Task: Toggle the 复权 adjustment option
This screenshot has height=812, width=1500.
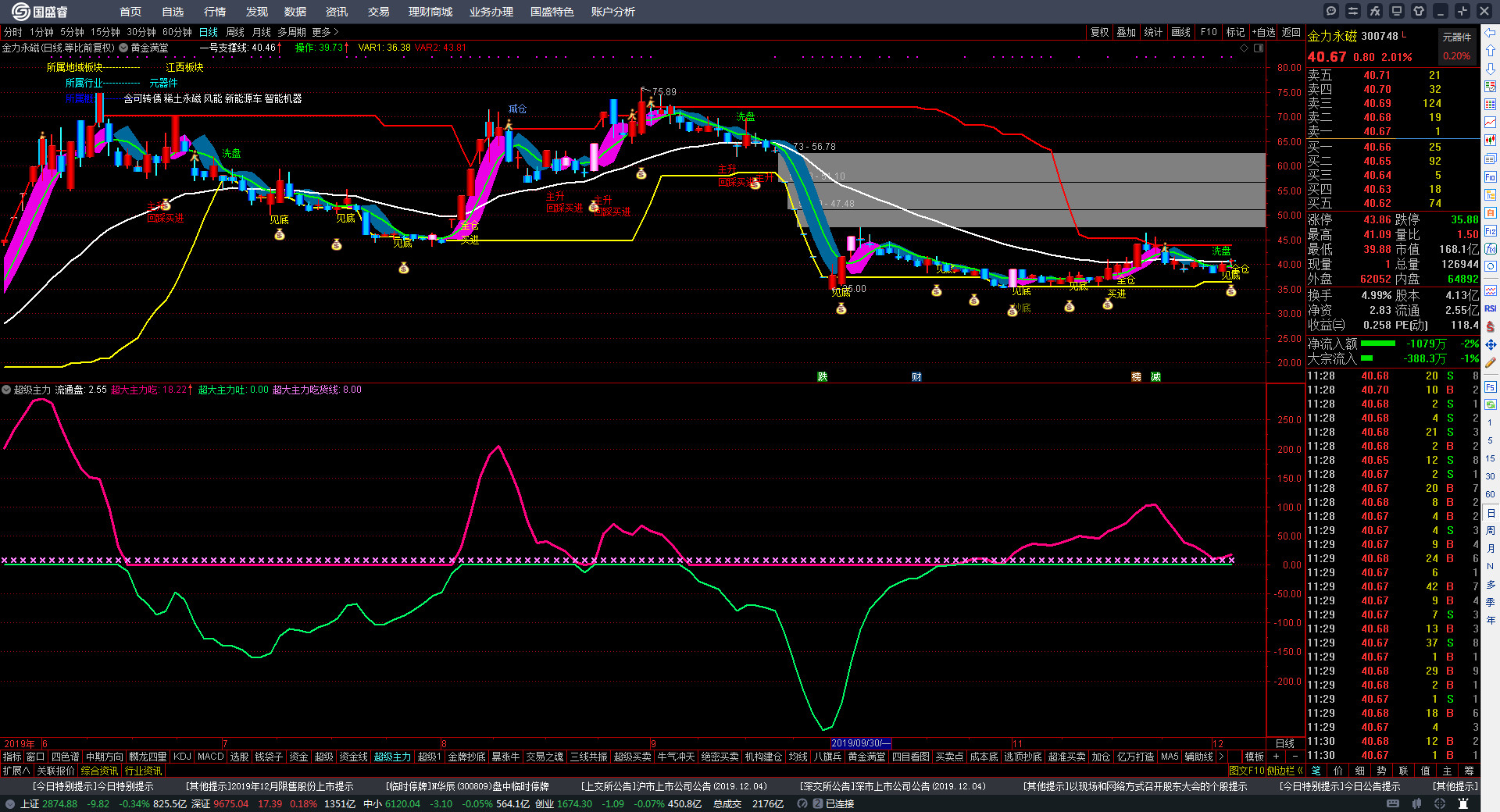Action: (x=1099, y=32)
